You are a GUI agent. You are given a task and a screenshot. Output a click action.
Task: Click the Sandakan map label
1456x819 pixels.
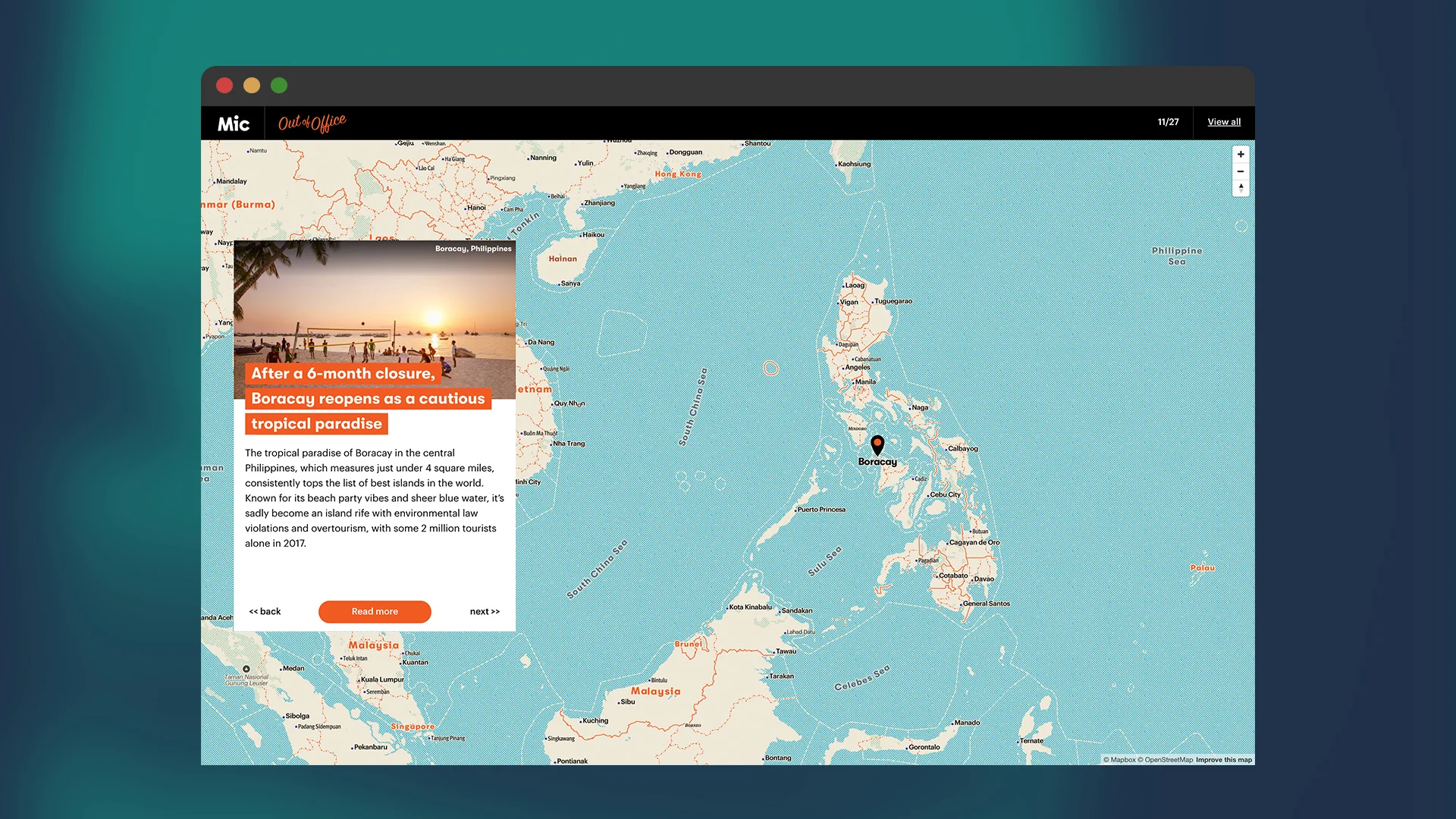point(797,611)
